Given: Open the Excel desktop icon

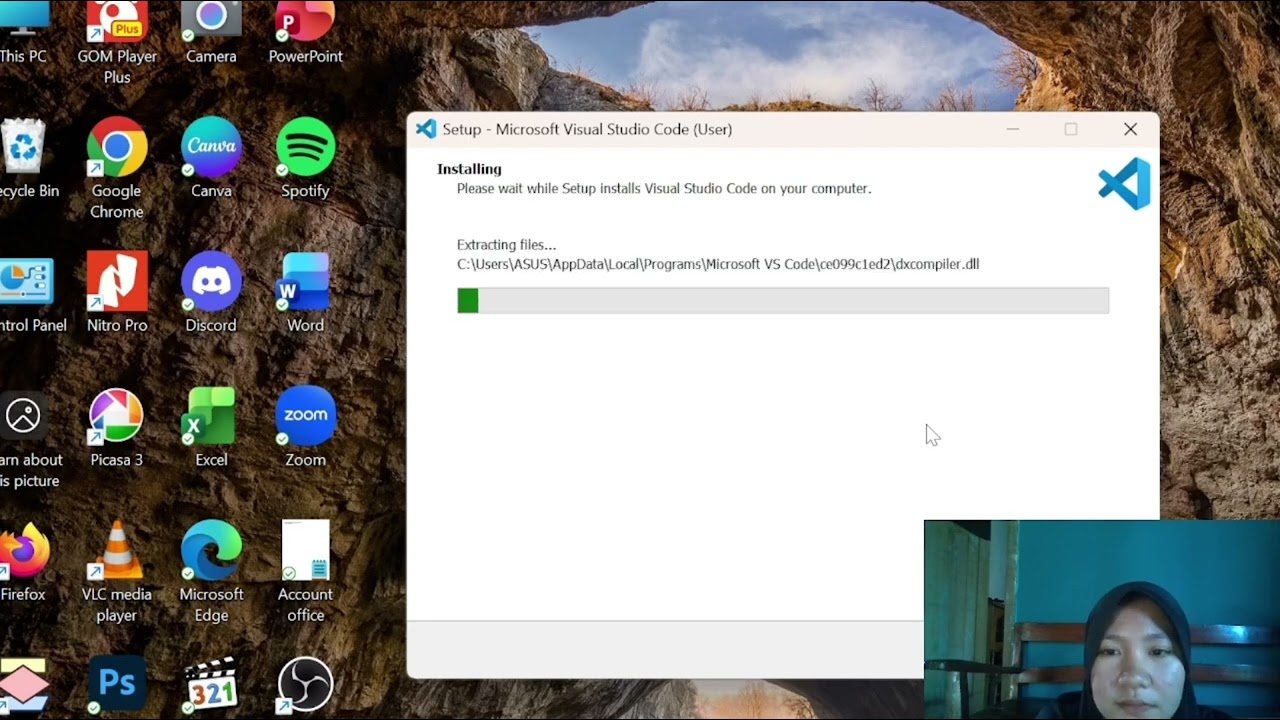Looking at the screenshot, I should (x=211, y=427).
